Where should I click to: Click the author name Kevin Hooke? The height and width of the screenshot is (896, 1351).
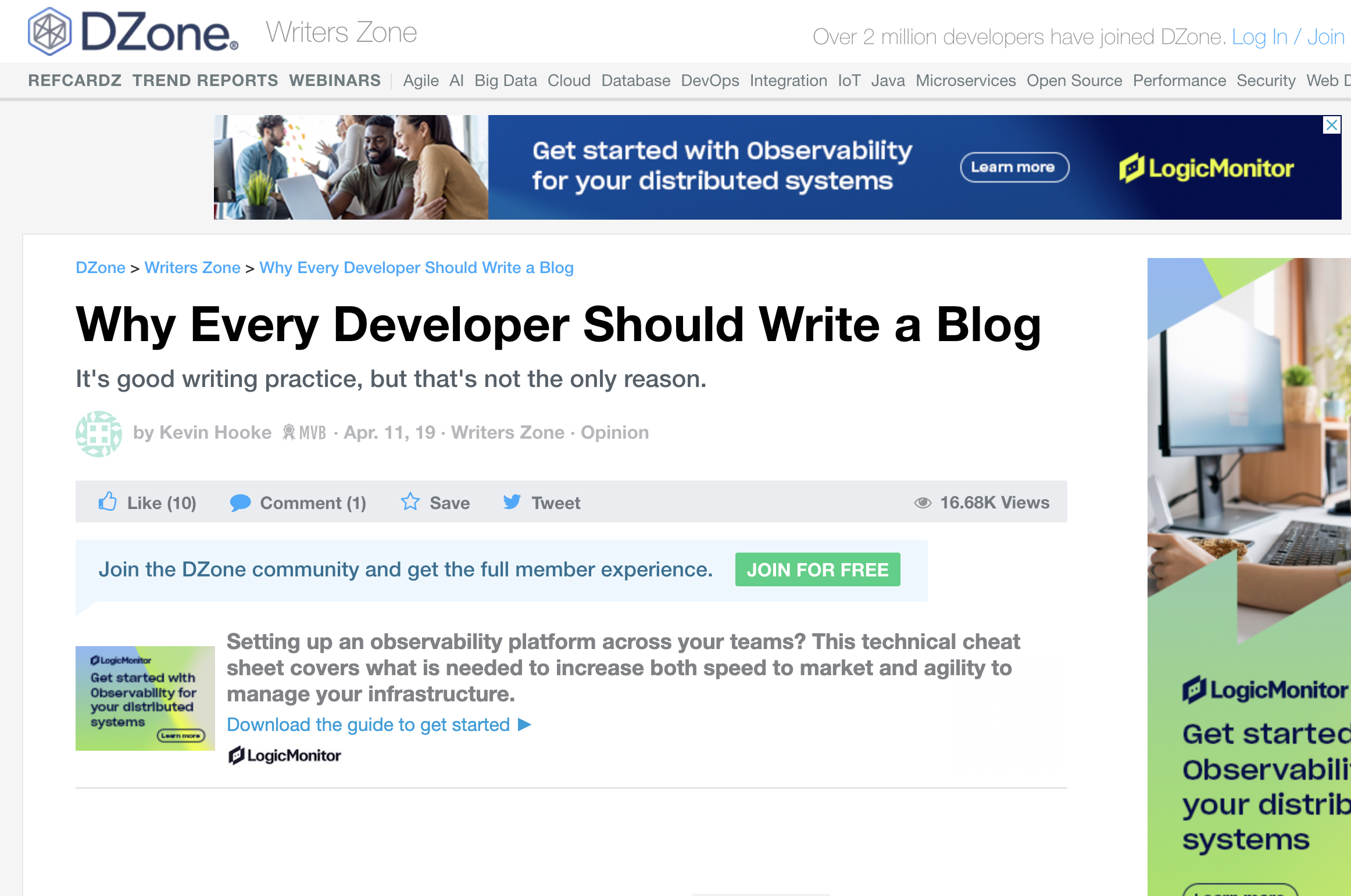[x=215, y=432]
